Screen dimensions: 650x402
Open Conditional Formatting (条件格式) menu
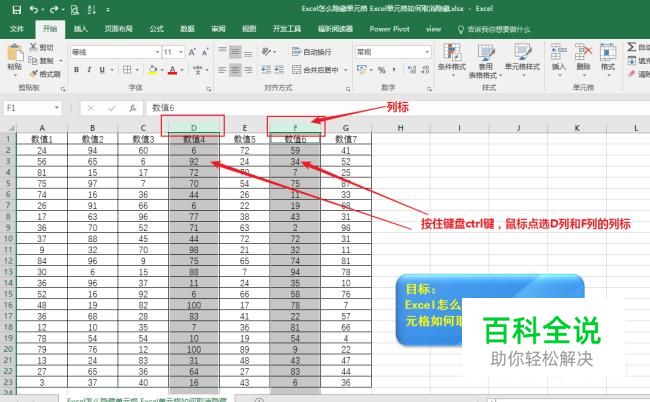[452, 60]
